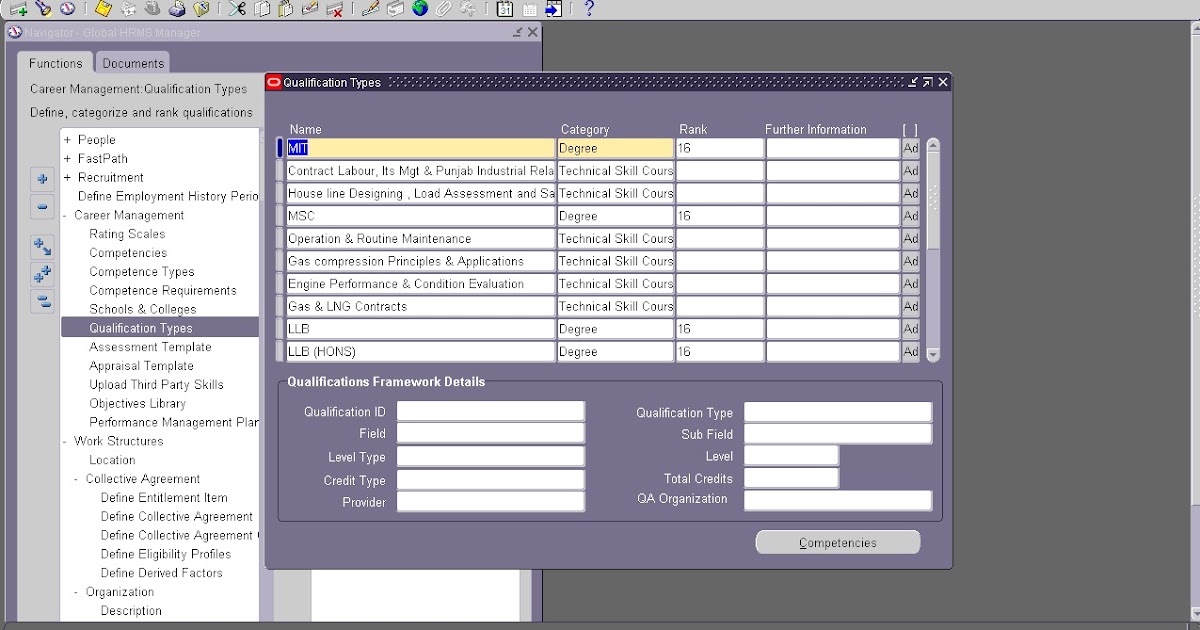Switch to the Functions tab
Screen dimensions: 1200x630
coord(56,63)
